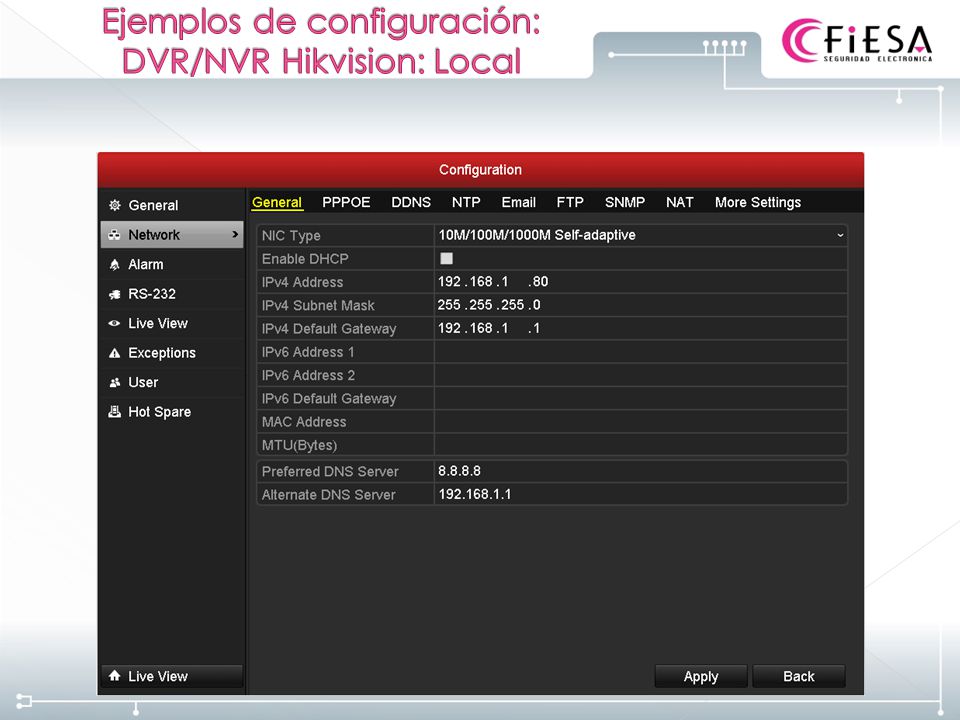Click the IPv4 Address field
The height and width of the screenshot is (720, 960).
pos(641,282)
